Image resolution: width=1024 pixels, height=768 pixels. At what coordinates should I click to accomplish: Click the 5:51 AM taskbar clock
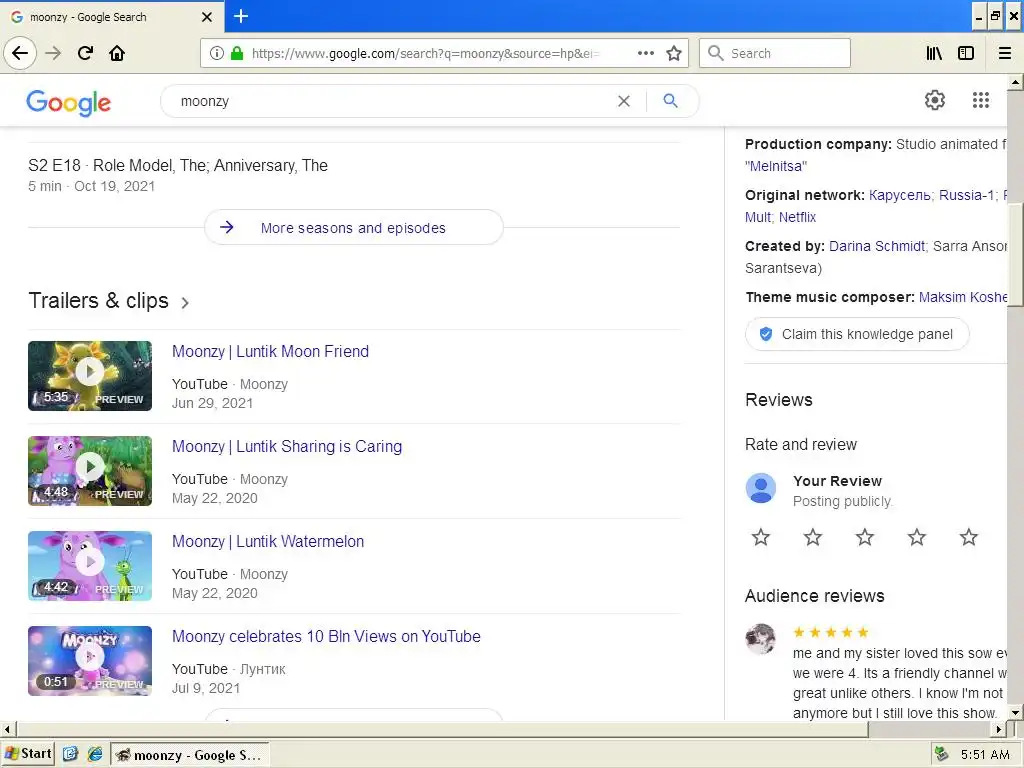click(x=985, y=755)
